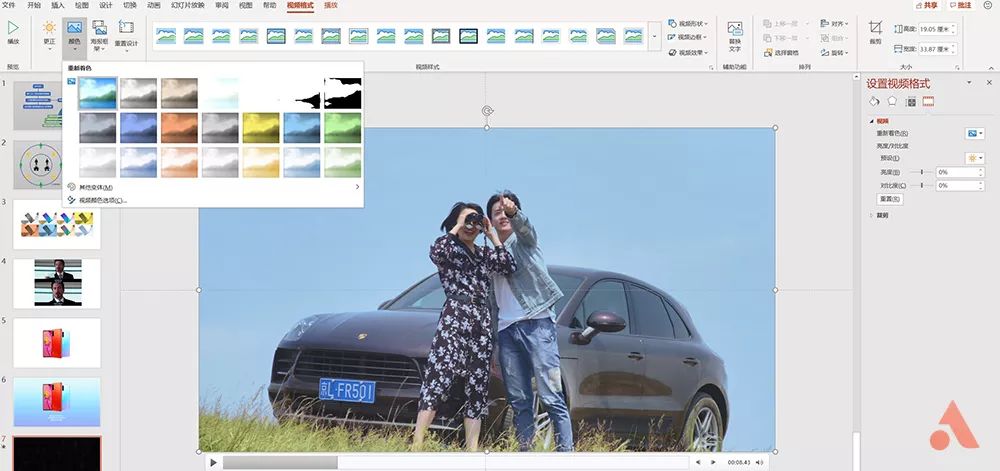Image resolution: width=1000 pixels, height=471 pixels.
Task: Click the volume icon on video control bar
Action: tap(760, 462)
